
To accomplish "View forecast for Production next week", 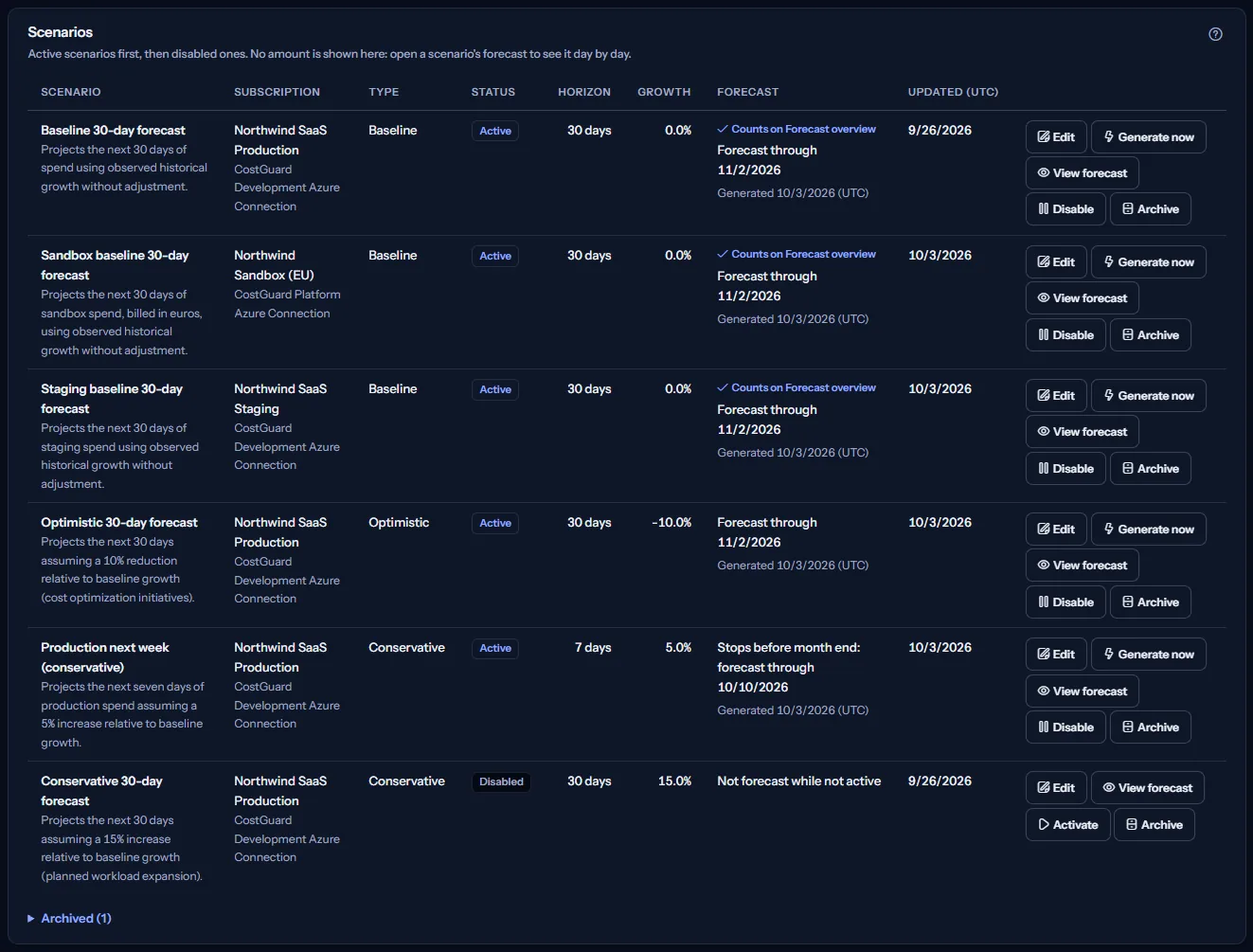I will (1082, 692).
